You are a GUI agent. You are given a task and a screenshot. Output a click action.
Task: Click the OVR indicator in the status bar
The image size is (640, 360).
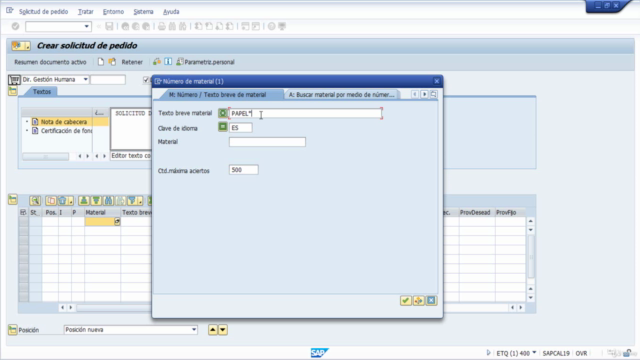click(x=581, y=353)
